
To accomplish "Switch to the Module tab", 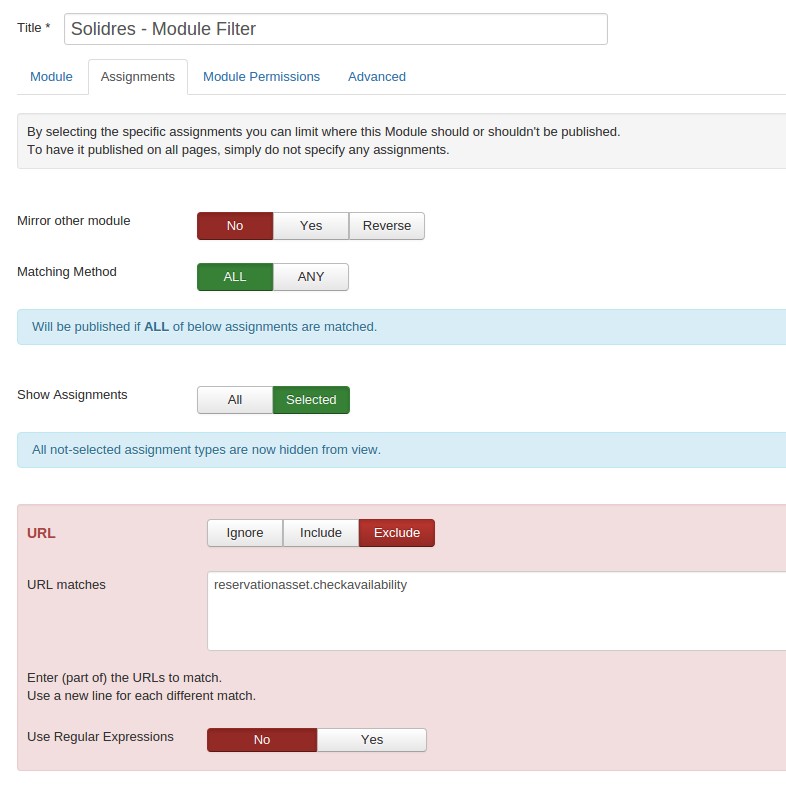I will pos(51,77).
